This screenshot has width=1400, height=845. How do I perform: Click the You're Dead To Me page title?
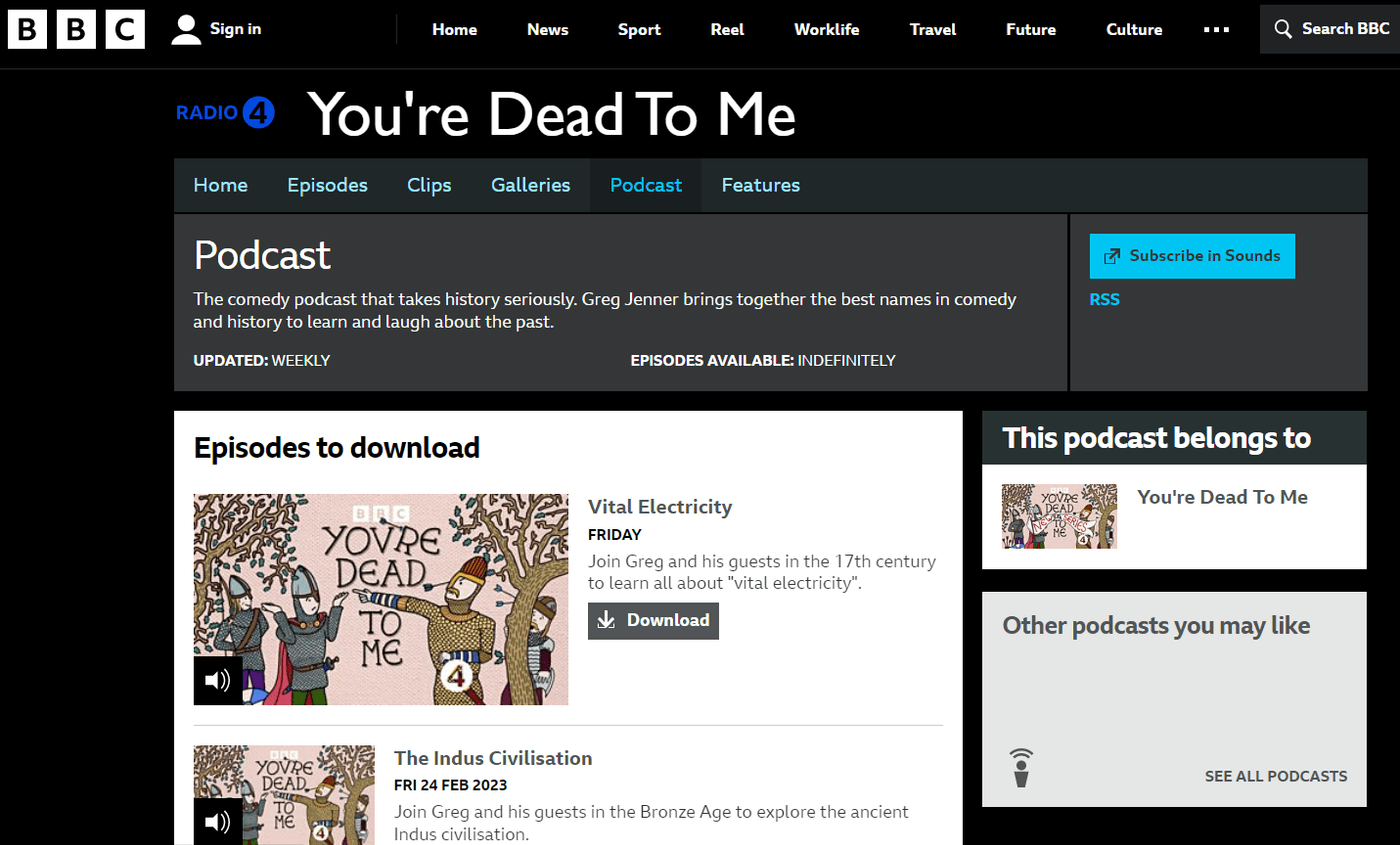coord(552,114)
